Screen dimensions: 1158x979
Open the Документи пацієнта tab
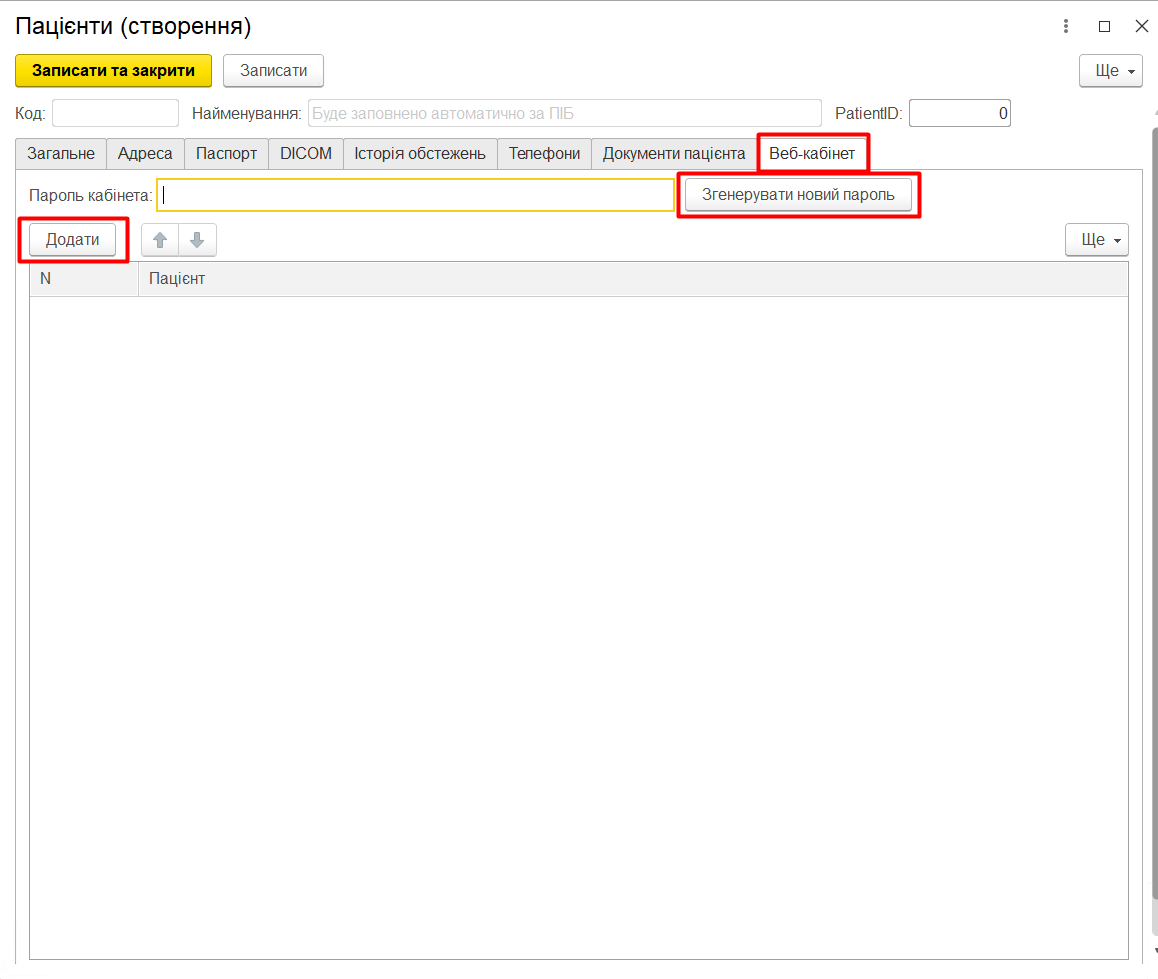[x=673, y=154]
